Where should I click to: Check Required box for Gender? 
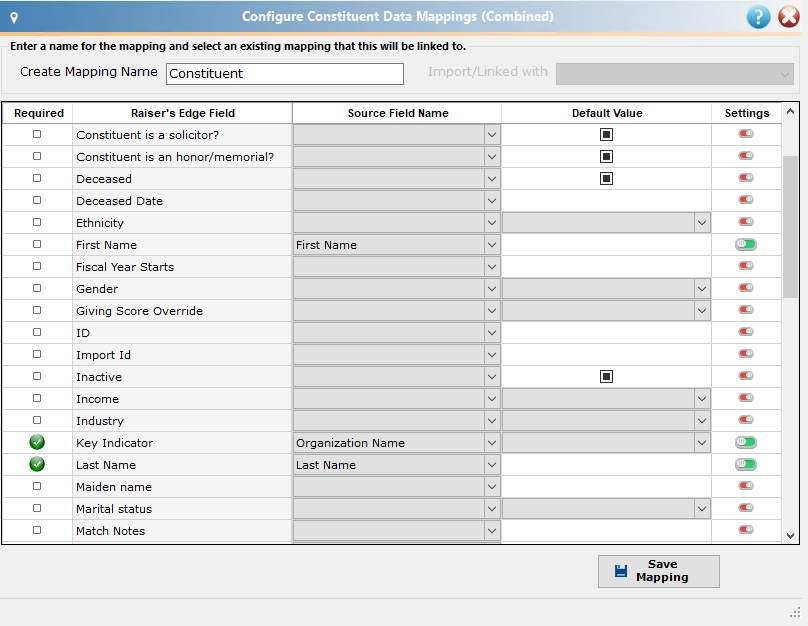point(37,288)
